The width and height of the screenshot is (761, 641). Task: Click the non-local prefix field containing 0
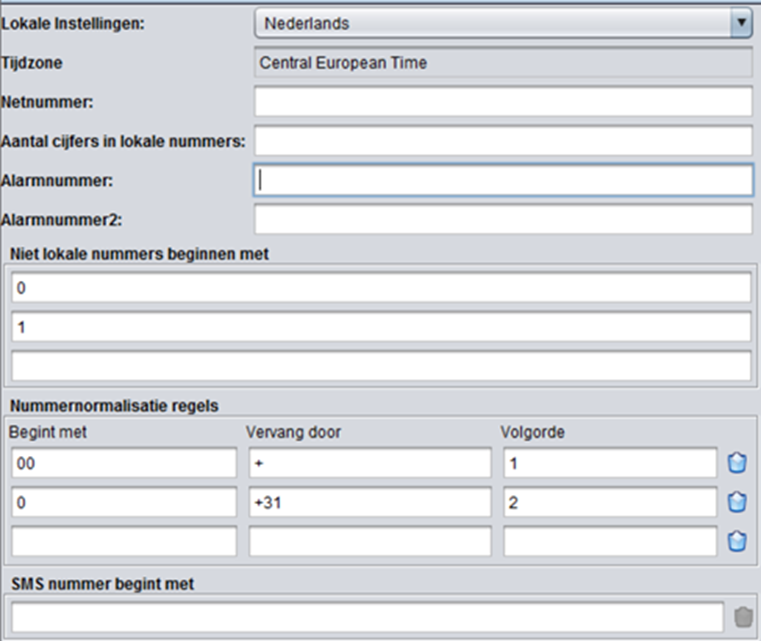(x=380, y=288)
